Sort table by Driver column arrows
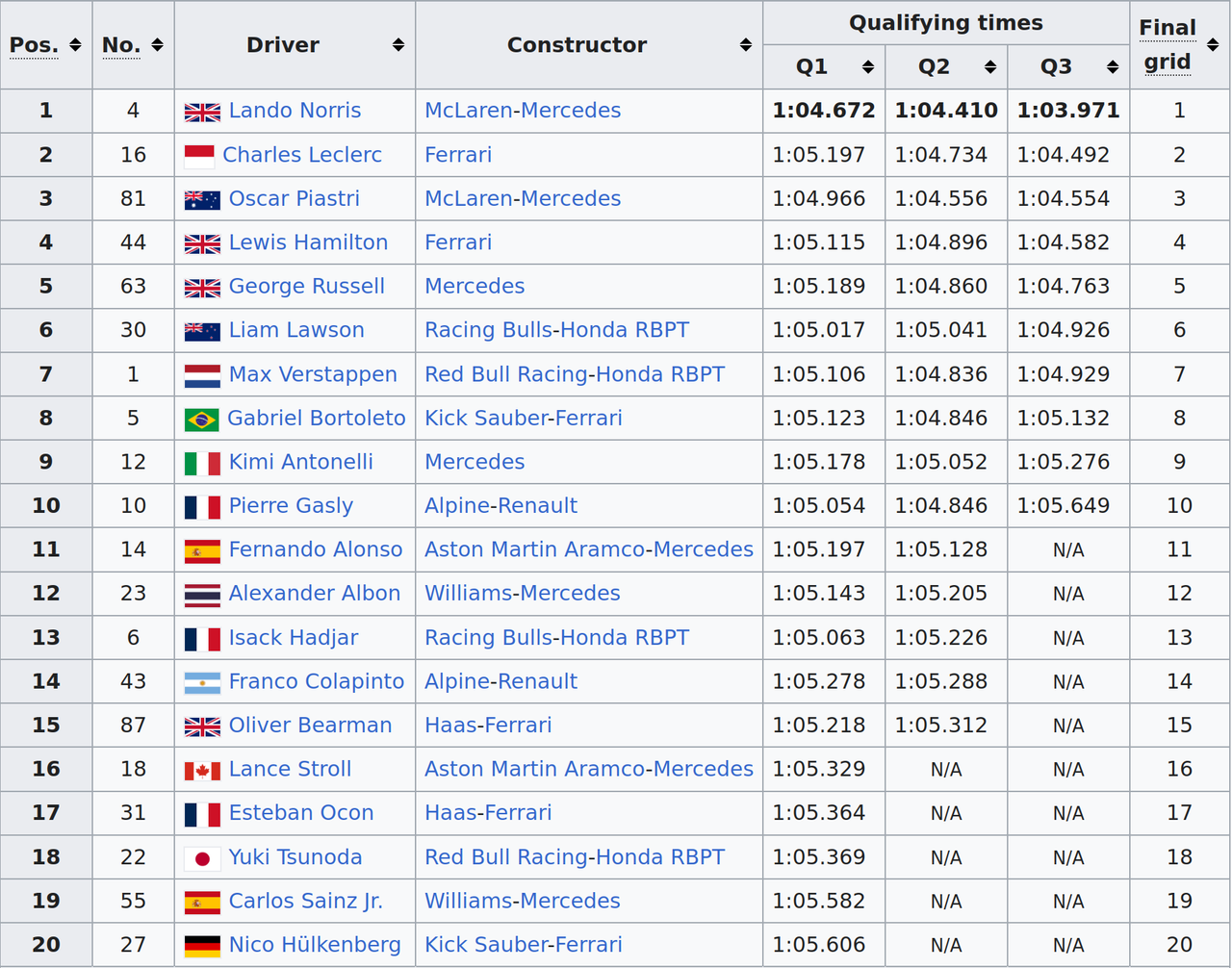This screenshot has height=968, width=1232. click(x=398, y=45)
